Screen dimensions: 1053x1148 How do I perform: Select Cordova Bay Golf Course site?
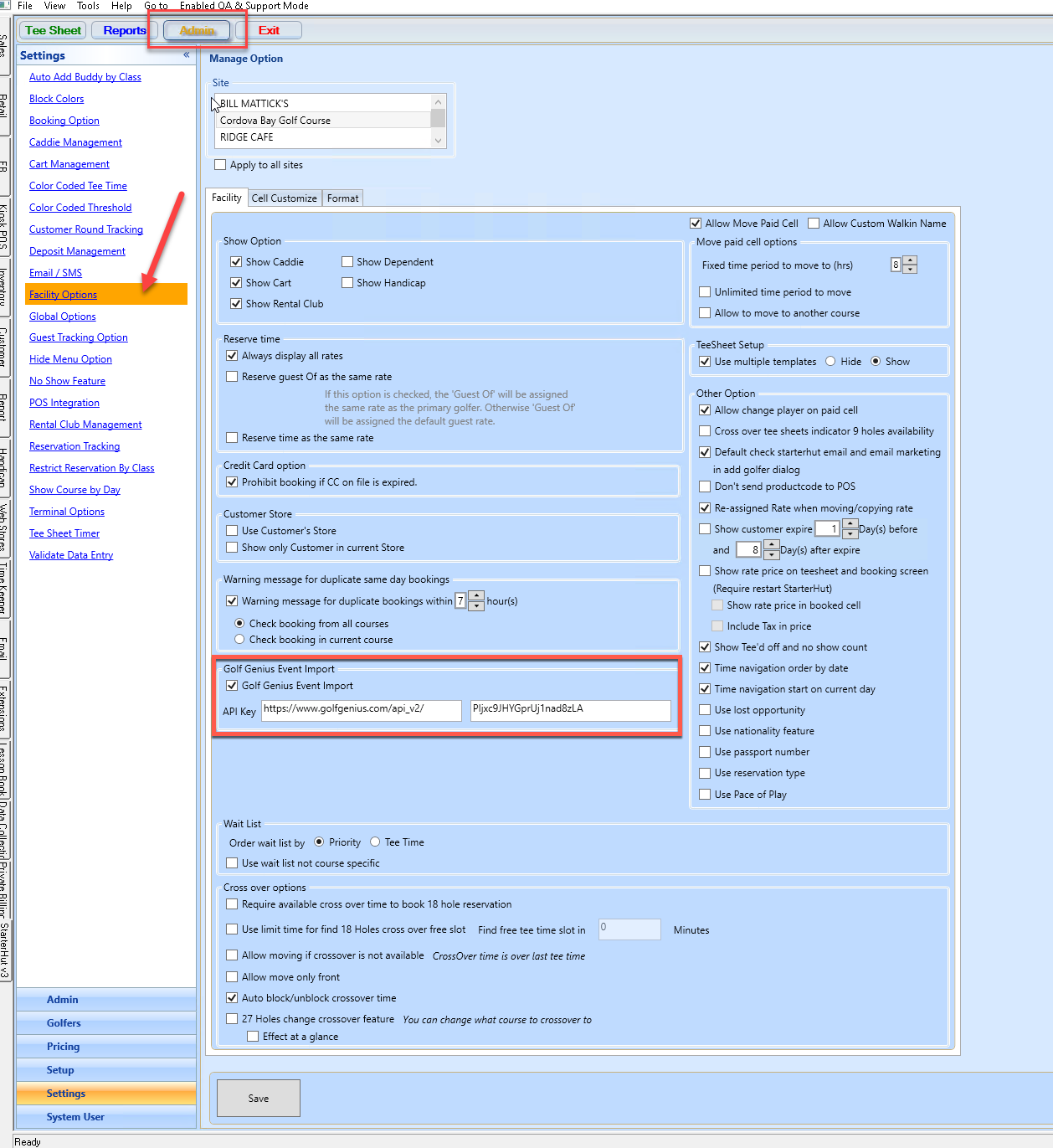tap(275, 121)
